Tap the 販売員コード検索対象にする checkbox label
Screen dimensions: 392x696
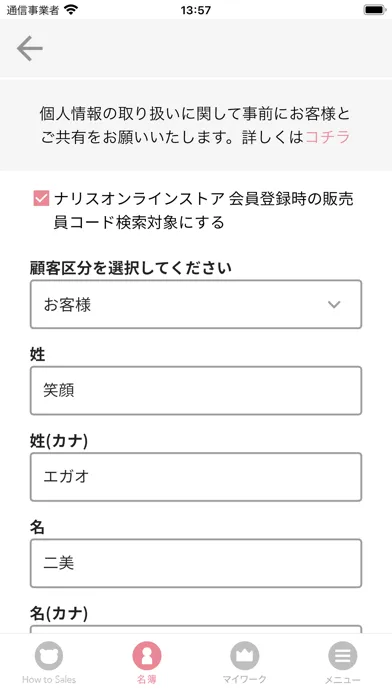point(204,210)
